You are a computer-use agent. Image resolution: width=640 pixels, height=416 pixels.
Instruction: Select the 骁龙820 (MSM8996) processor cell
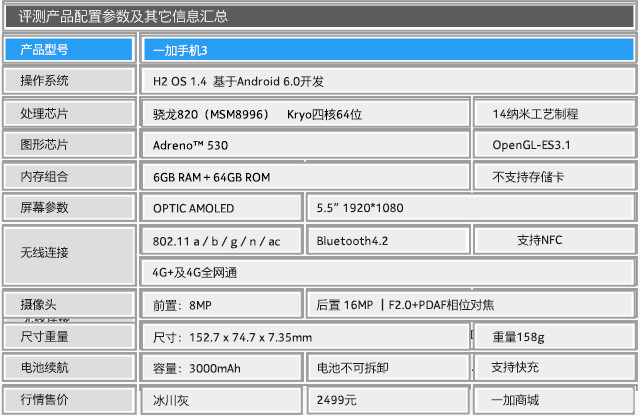coord(305,114)
